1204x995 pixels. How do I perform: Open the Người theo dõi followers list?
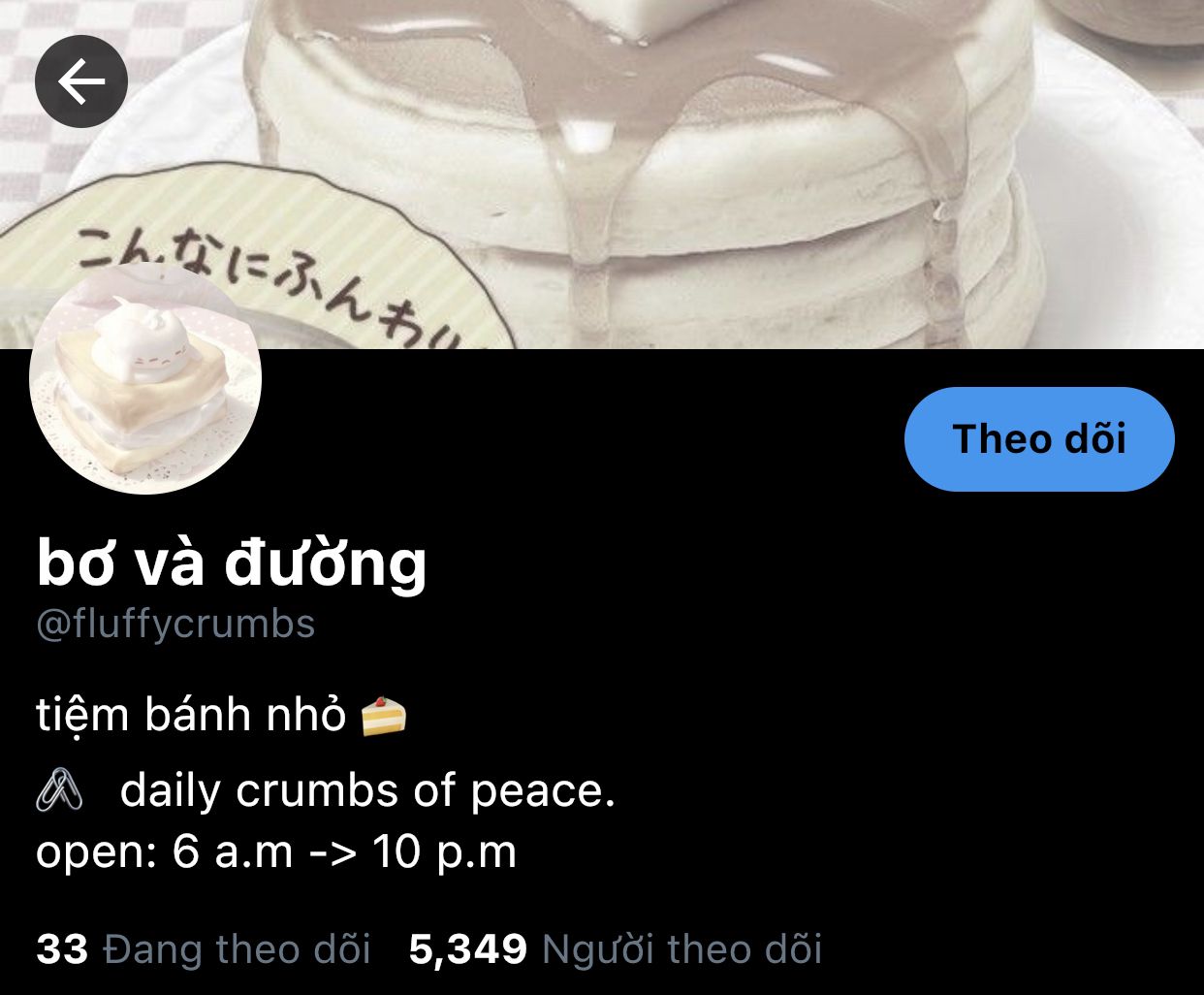681,948
